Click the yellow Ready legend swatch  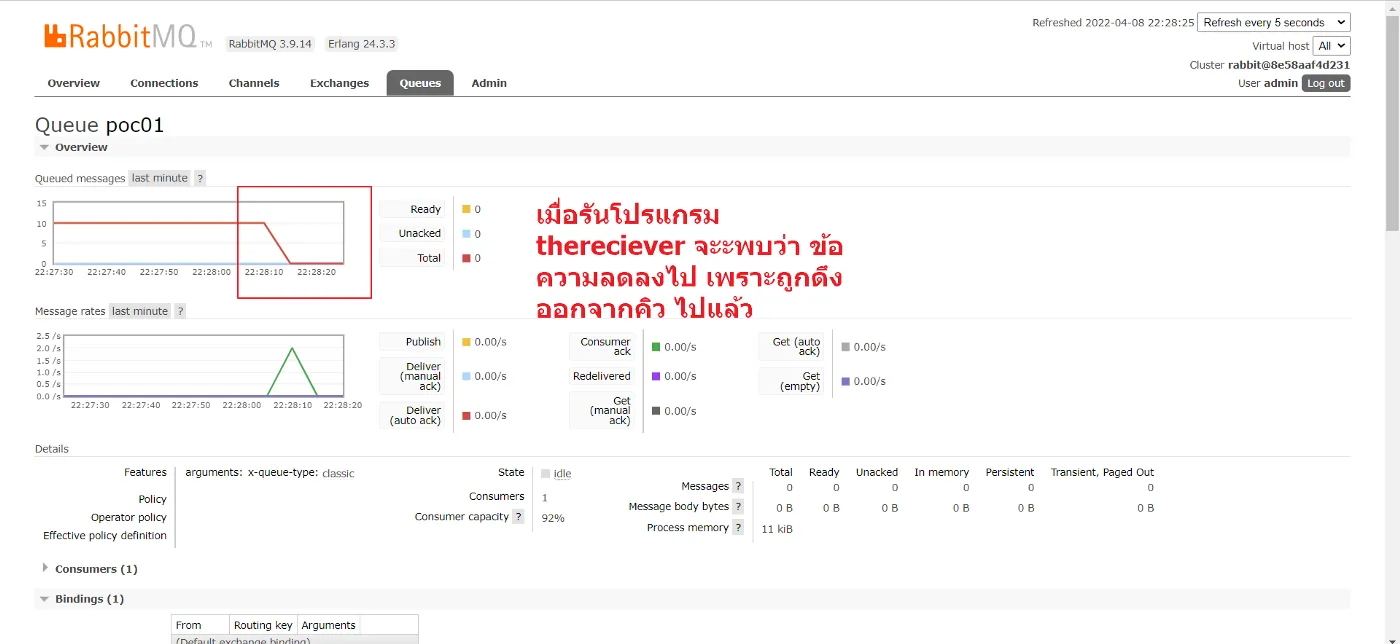coord(466,209)
